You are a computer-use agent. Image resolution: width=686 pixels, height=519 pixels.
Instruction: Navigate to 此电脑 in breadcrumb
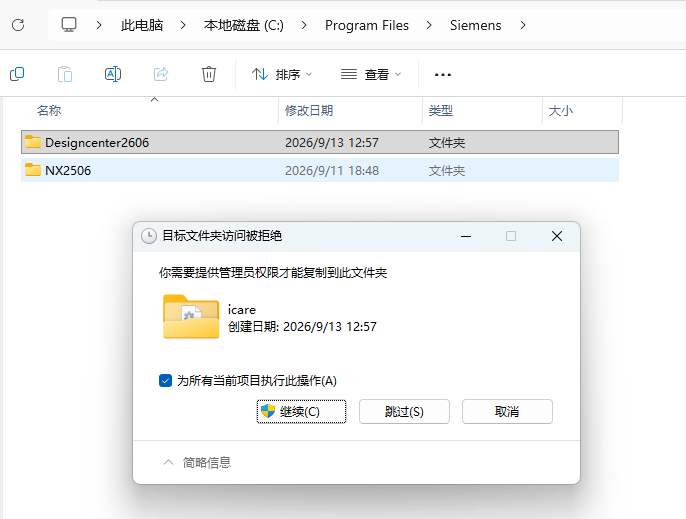(142, 25)
